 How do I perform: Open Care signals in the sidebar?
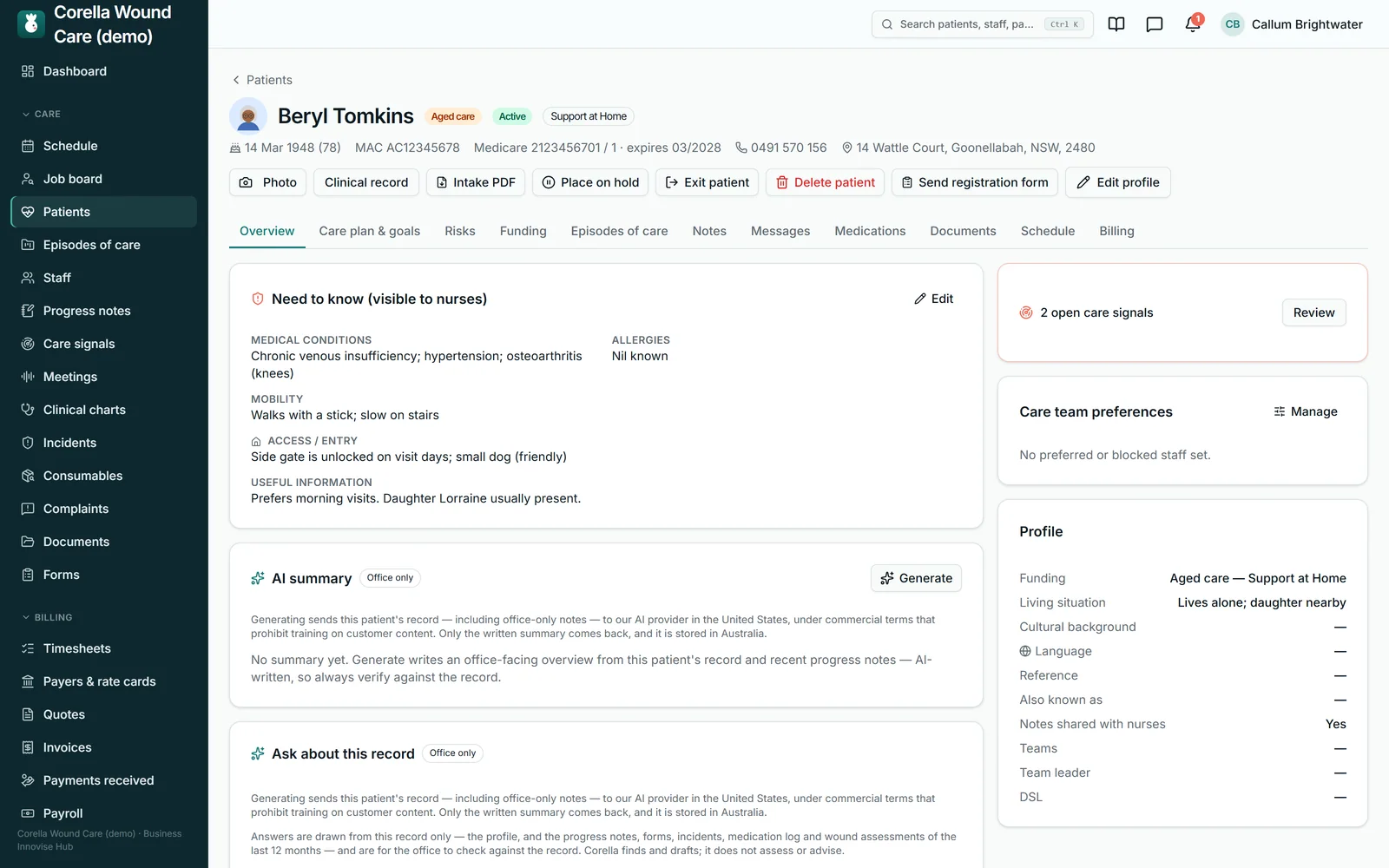(x=103, y=344)
